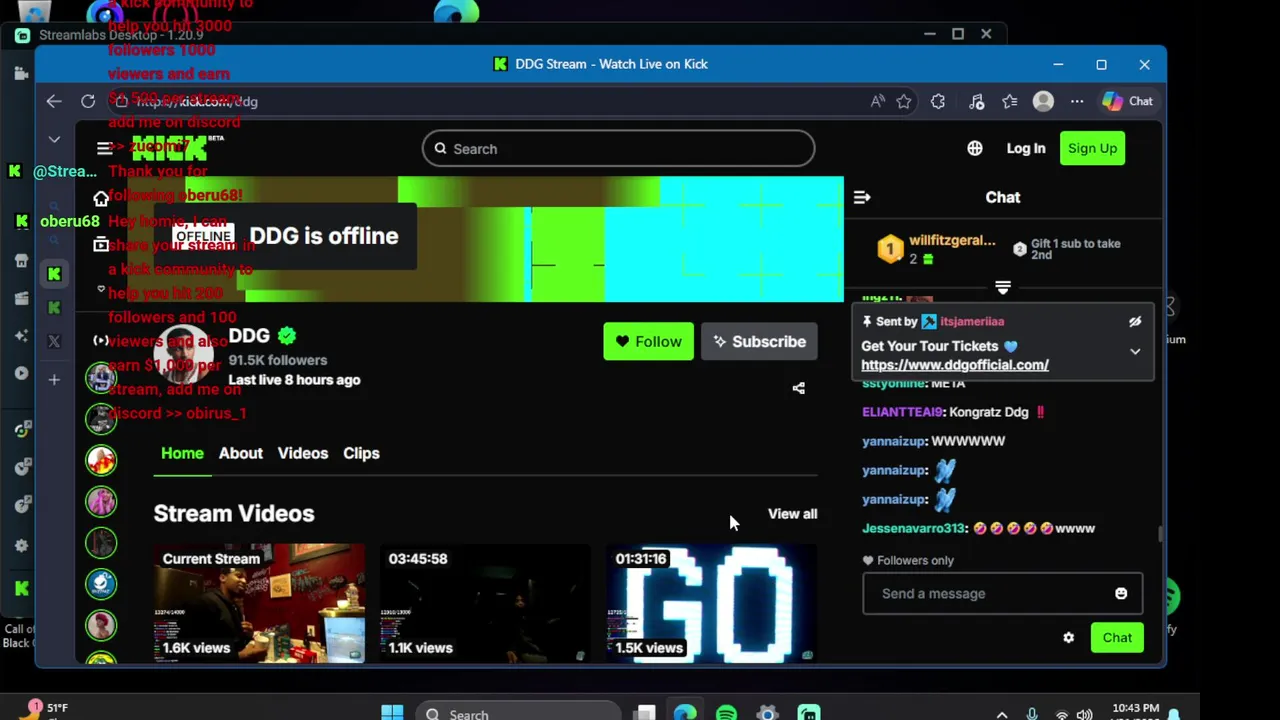Viewport: 1280px width, 720px height.
Task: Open taskbar volume control
Action: pyautogui.click(x=1085, y=714)
